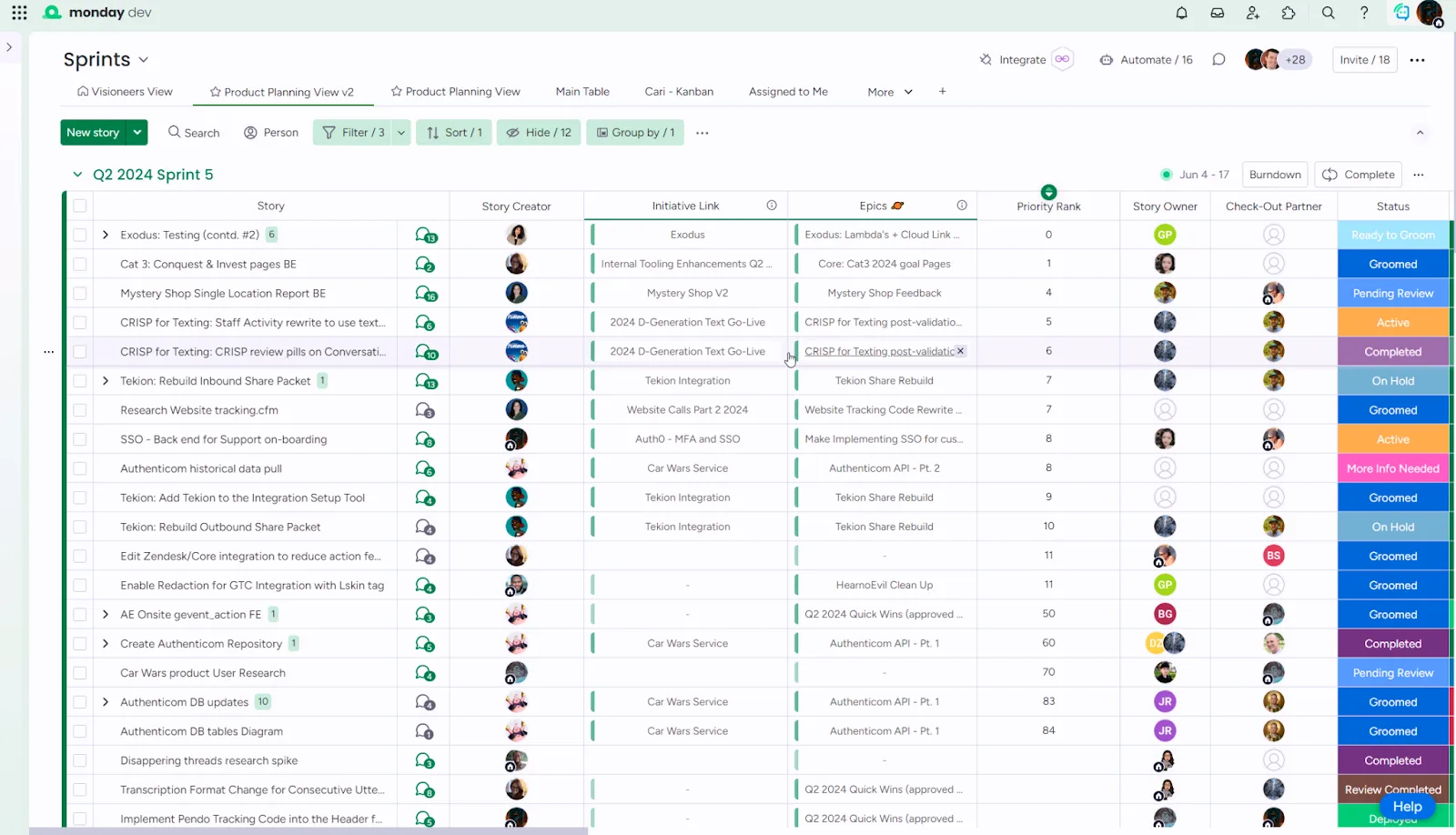Open Q2 2024 Sprint 5 options menu

pyautogui.click(x=1419, y=175)
